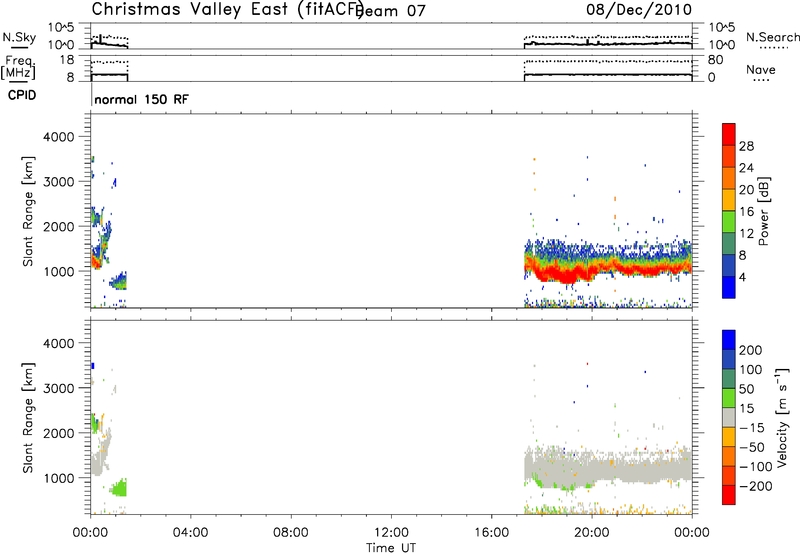Click Slant Range [km] label of velocity panel
The width and height of the screenshot is (800, 554).
[x=28, y=418]
